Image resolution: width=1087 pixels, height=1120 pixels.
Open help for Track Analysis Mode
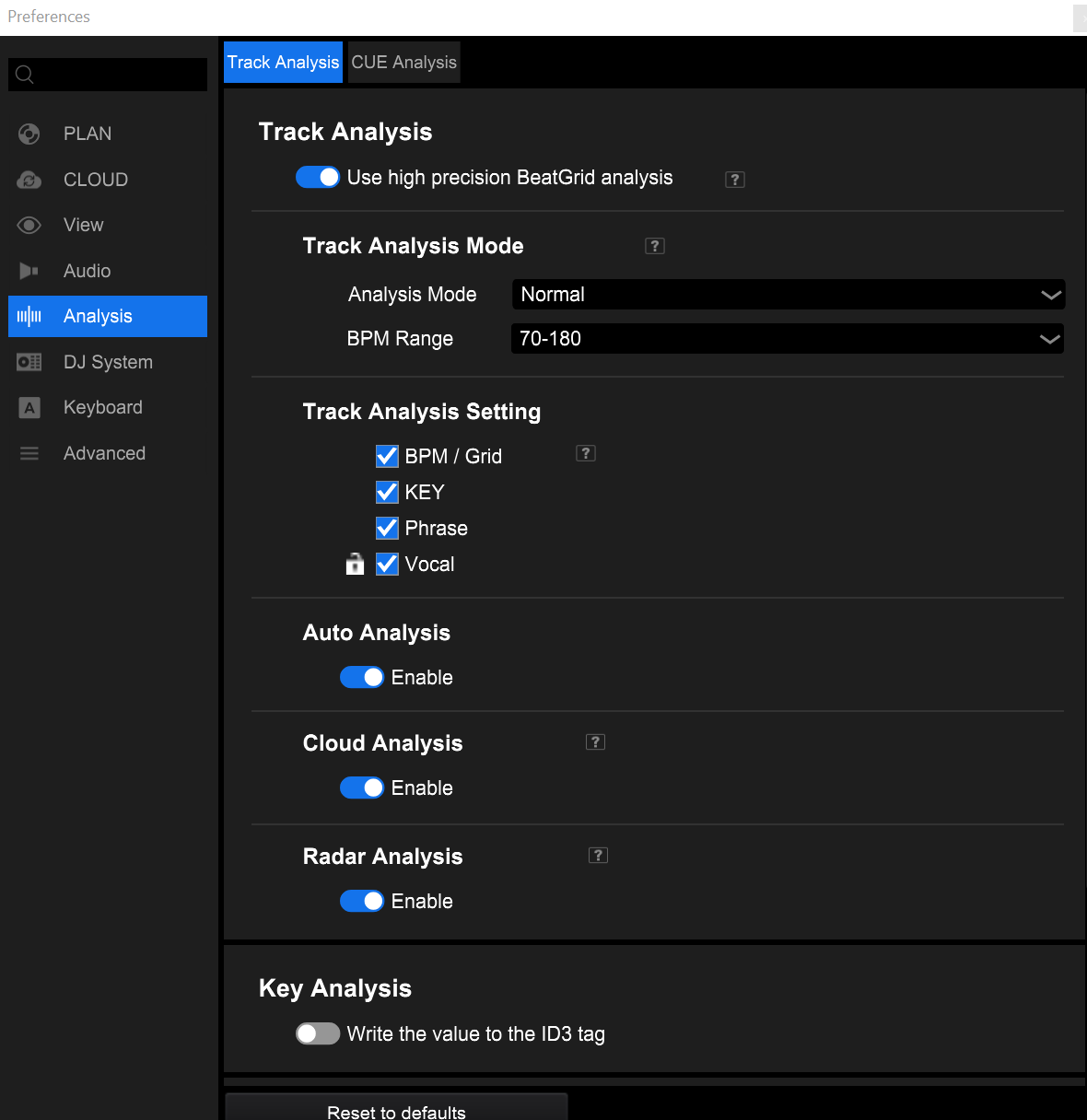click(x=655, y=246)
